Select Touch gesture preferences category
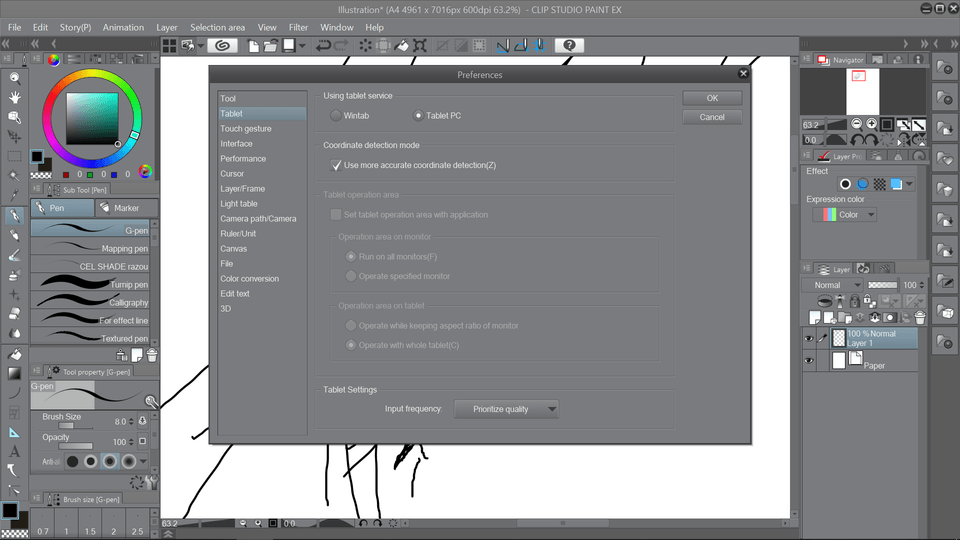The image size is (960, 540). pyautogui.click(x=246, y=129)
